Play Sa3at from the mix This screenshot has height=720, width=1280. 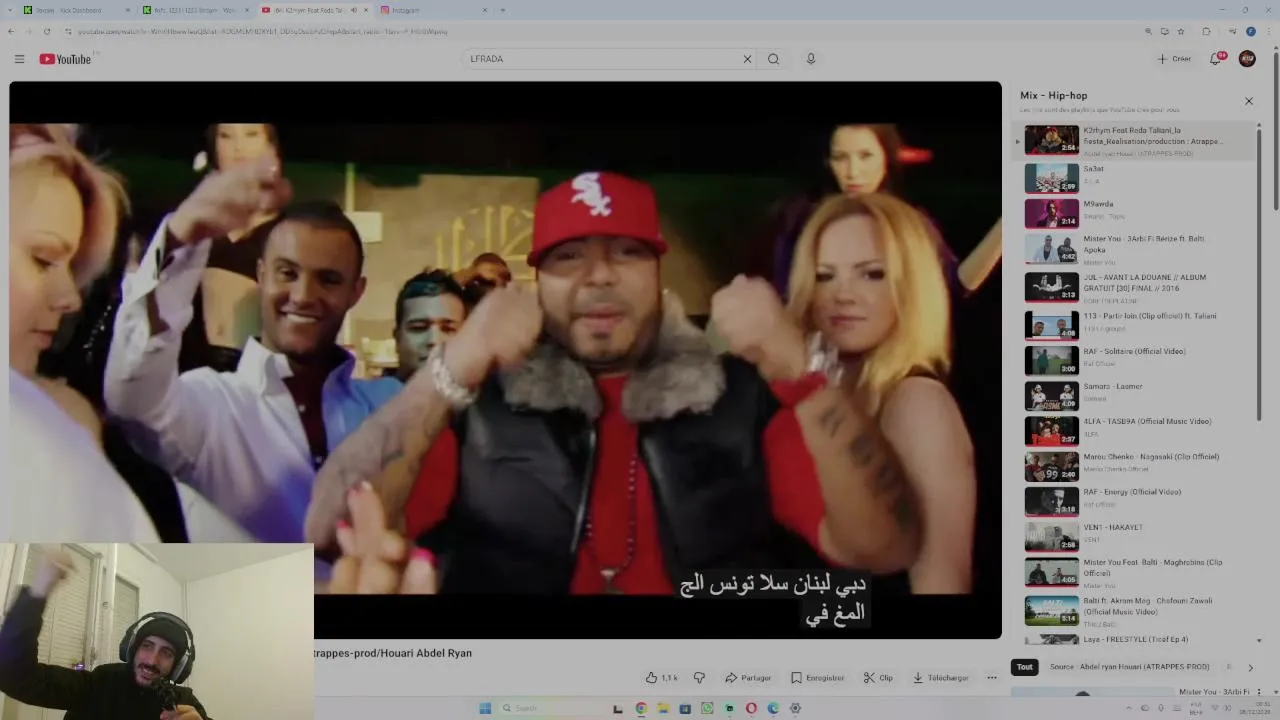[x=1134, y=178]
